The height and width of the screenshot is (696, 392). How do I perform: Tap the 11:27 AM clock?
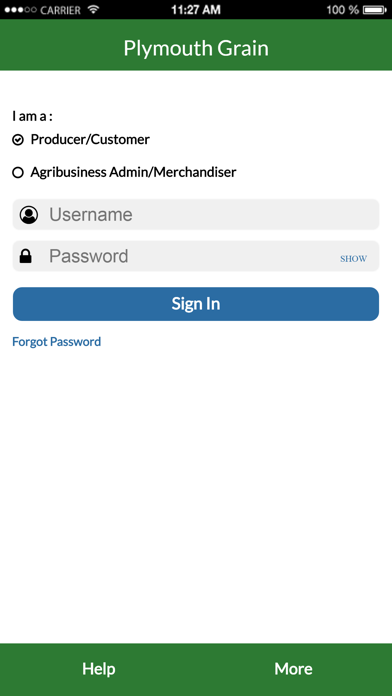[x=196, y=10]
